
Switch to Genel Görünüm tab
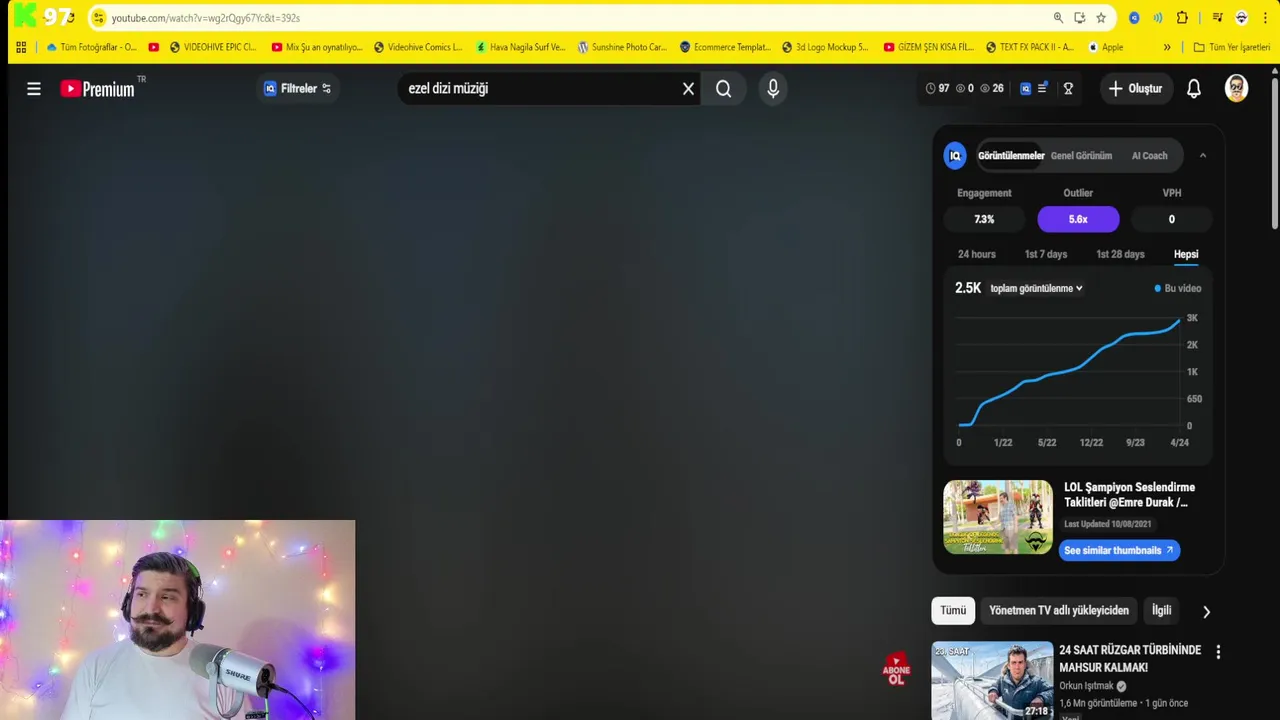(1081, 155)
